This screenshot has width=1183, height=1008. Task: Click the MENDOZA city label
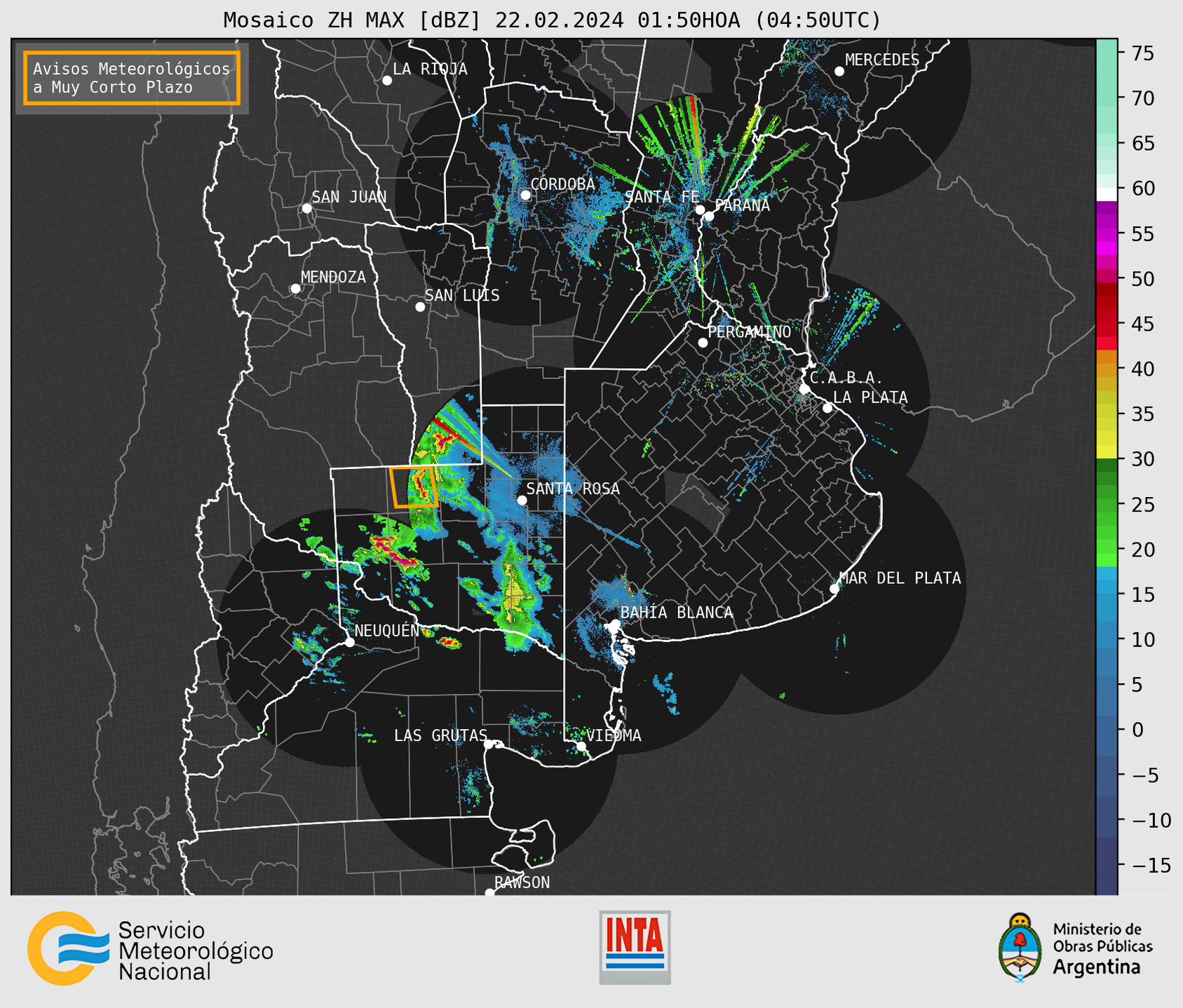click(x=333, y=277)
